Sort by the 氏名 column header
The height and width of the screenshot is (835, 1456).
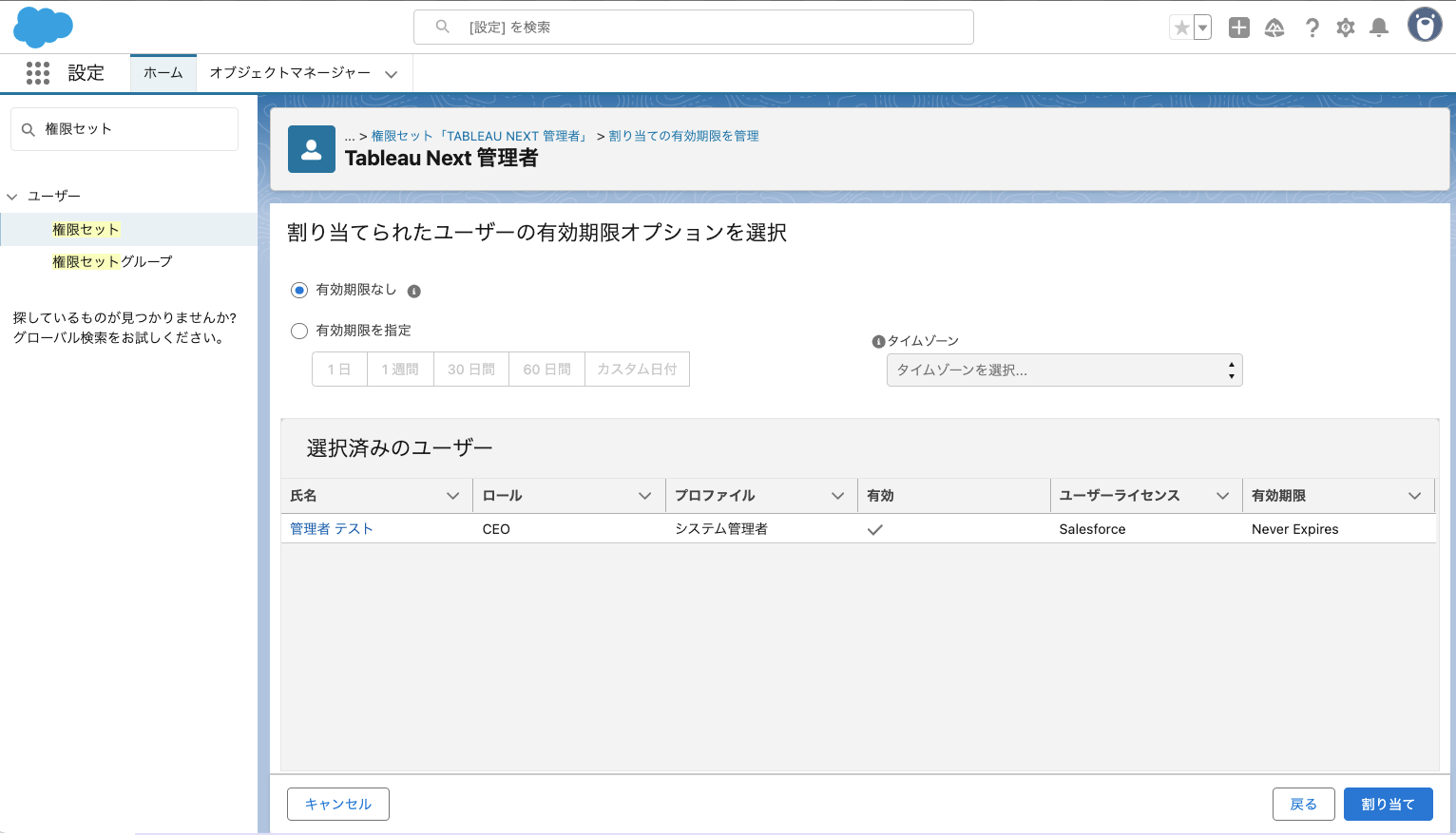303,496
